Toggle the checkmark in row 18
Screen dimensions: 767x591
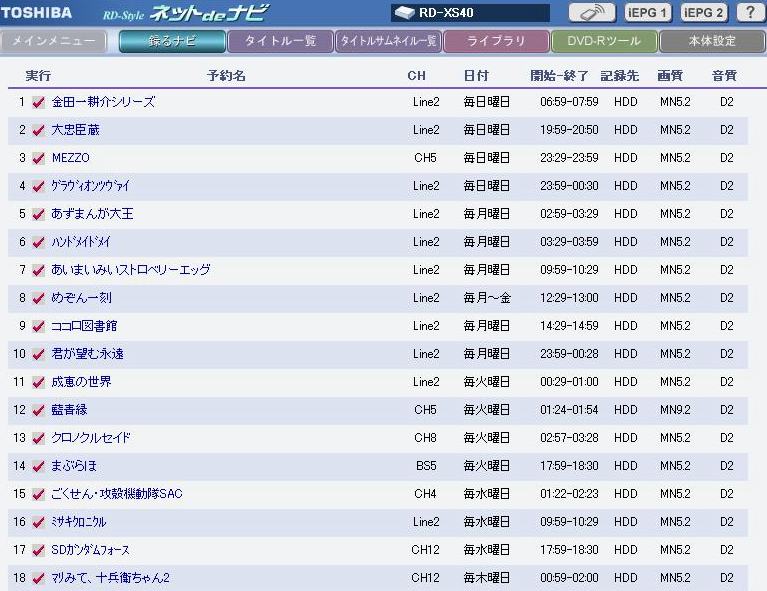[x=38, y=578]
